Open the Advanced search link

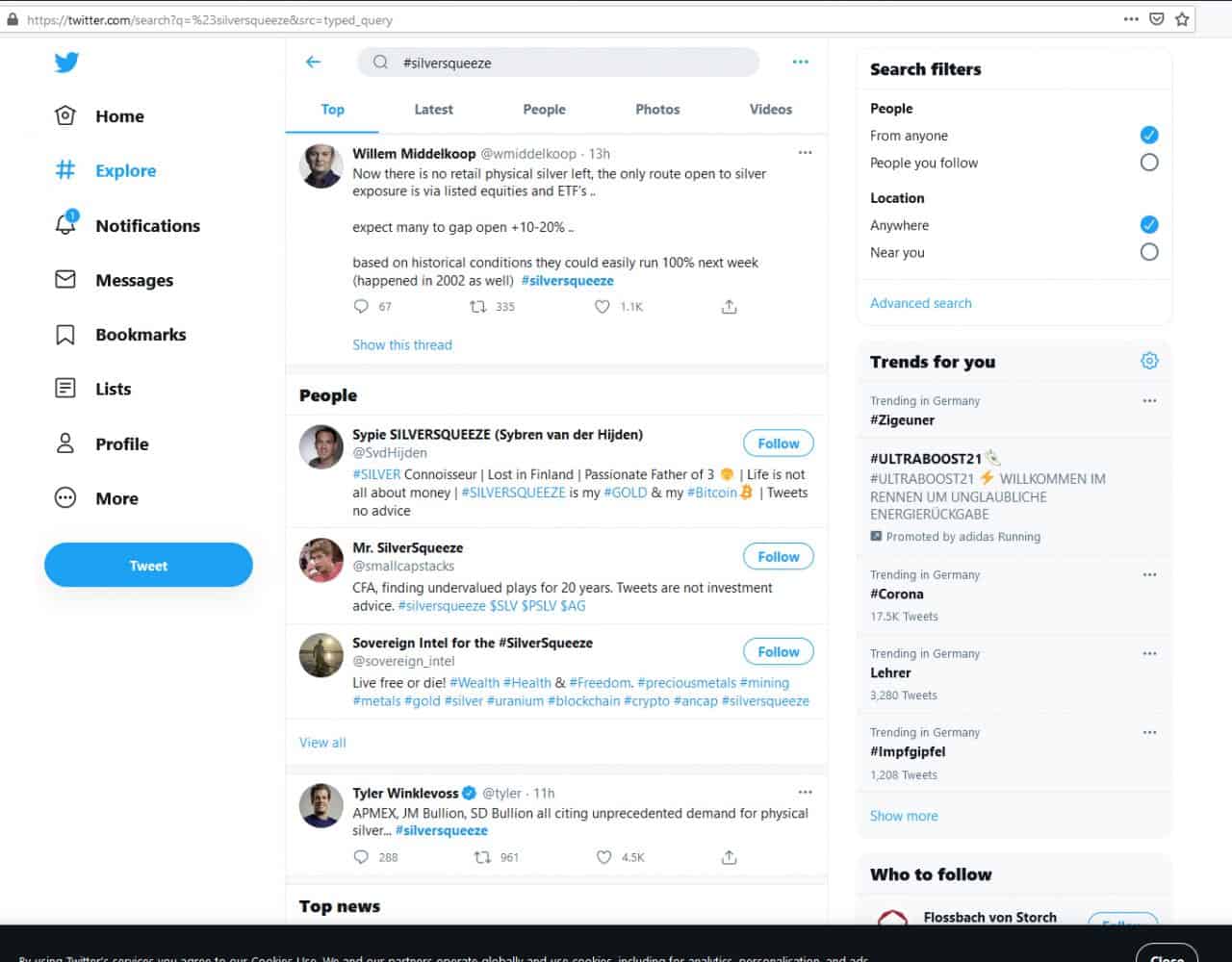920,303
